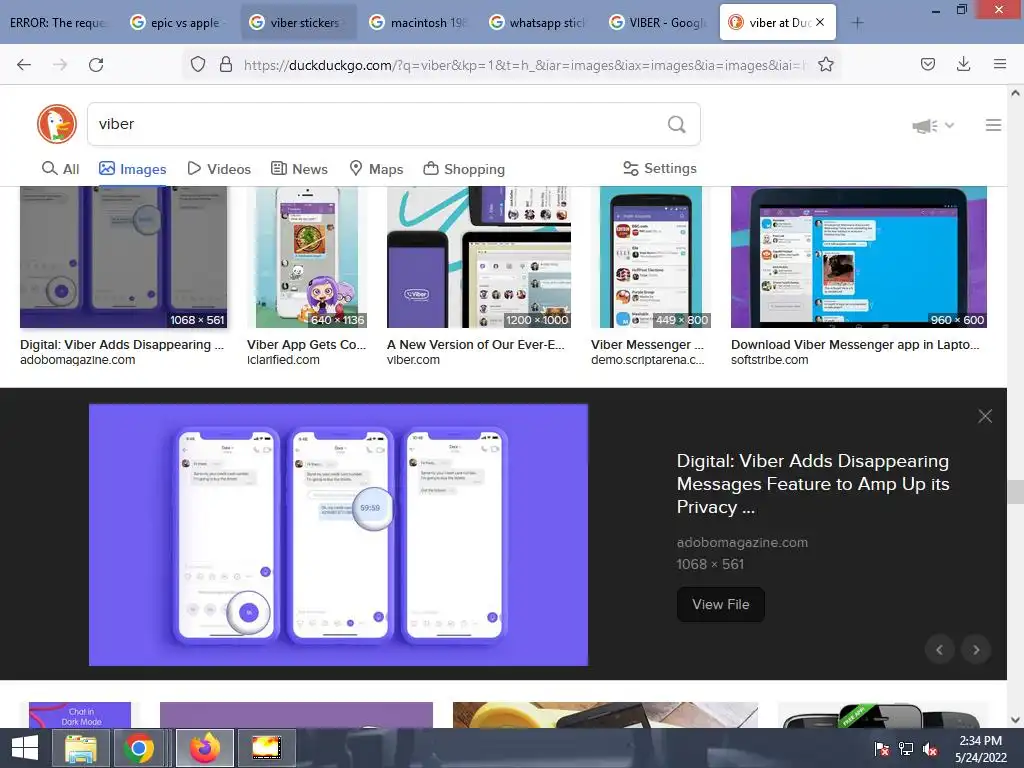Click the disabled forward arrow button
The height and width of the screenshot is (768, 1024).
(60, 64)
